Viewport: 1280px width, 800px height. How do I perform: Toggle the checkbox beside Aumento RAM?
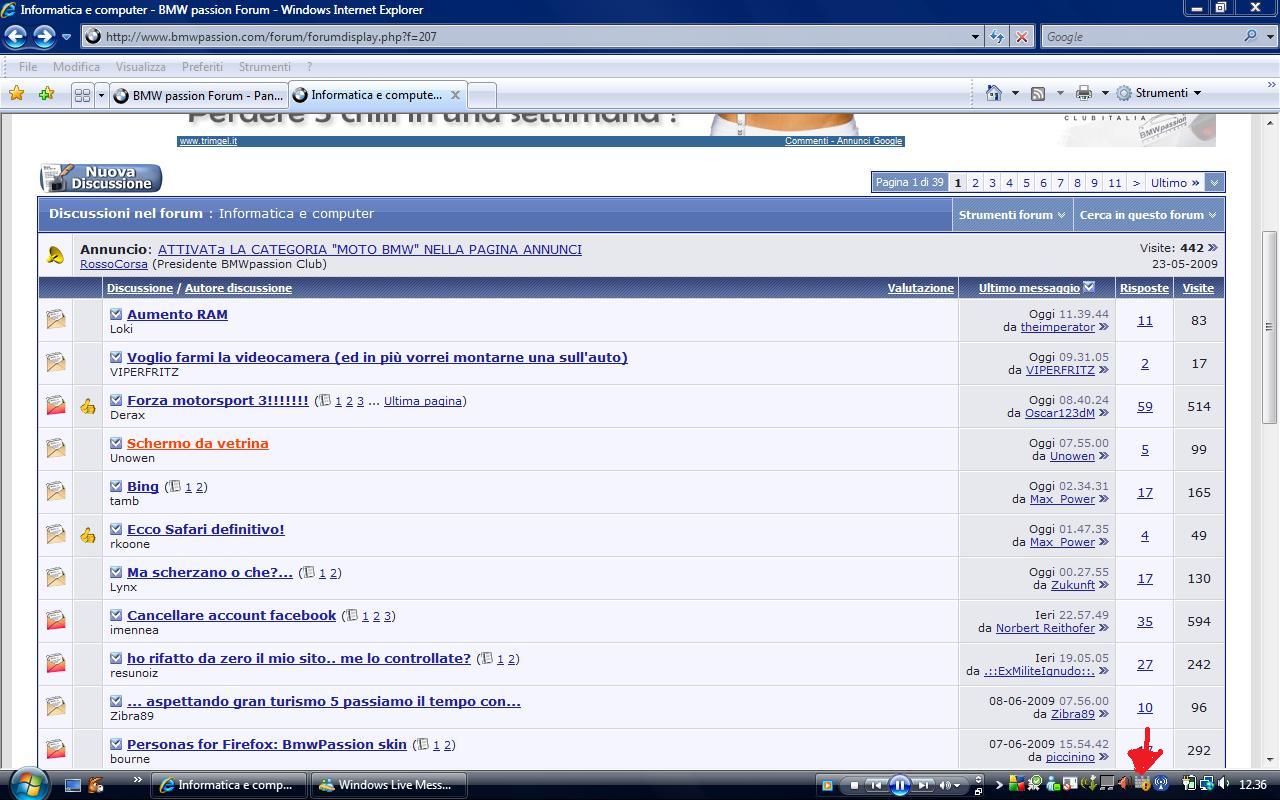(116, 314)
